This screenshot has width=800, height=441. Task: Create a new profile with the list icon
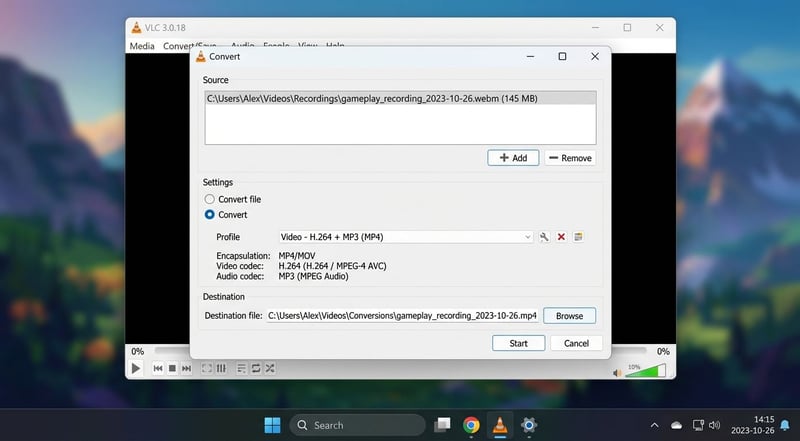click(578, 237)
